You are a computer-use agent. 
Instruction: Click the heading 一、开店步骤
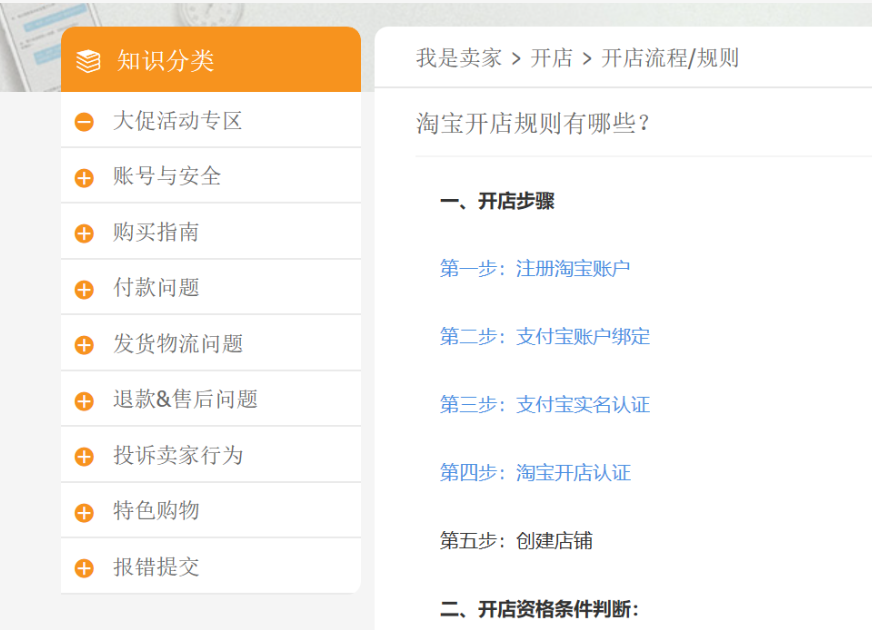click(x=497, y=201)
